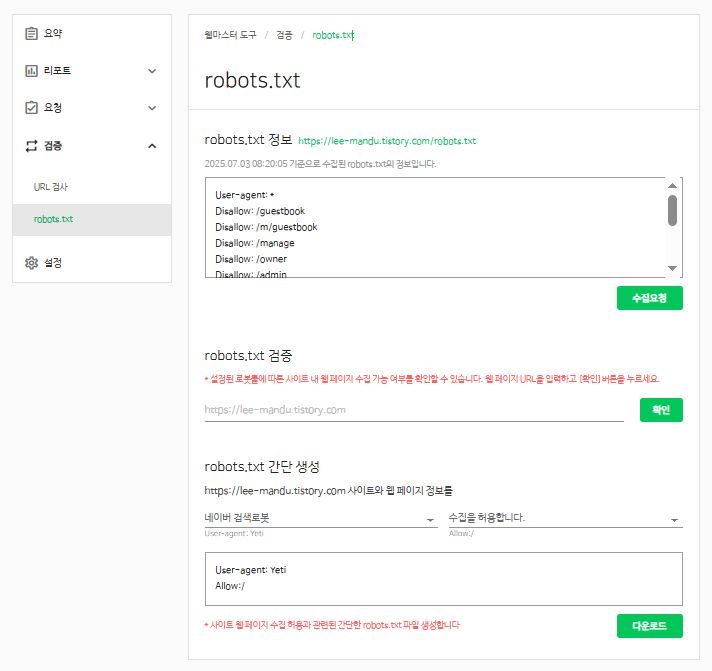Click the 검증 refresh arrows icon
The height and width of the screenshot is (671, 712).
(x=31, y=146)
